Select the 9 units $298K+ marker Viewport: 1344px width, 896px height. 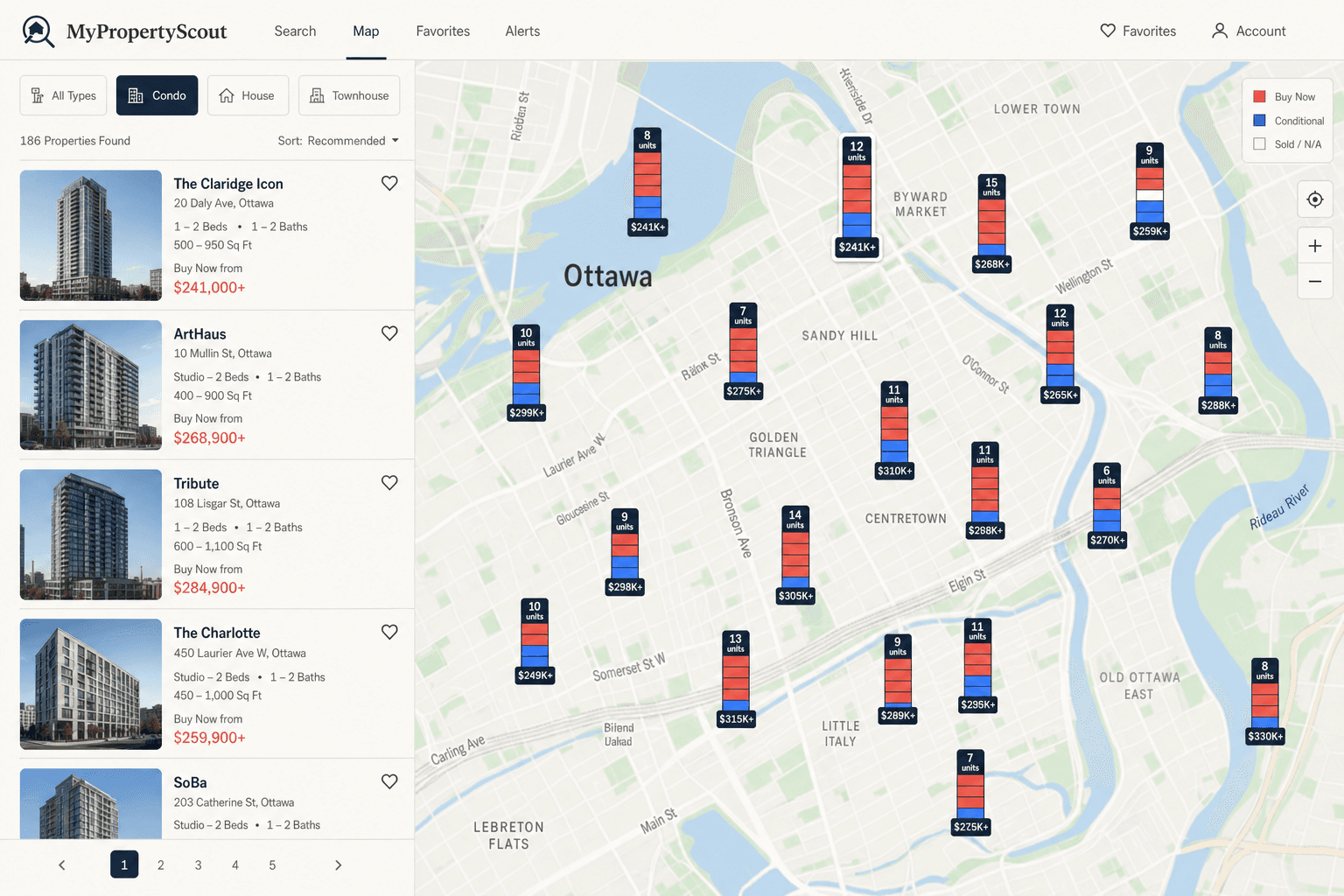[625, 553]
